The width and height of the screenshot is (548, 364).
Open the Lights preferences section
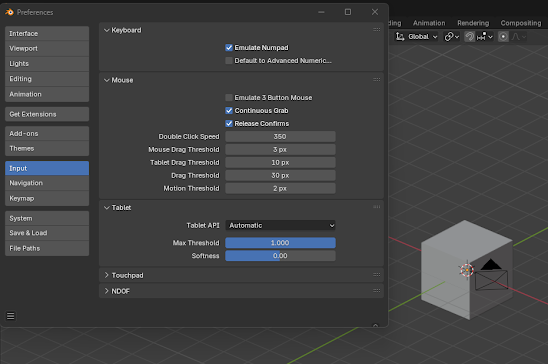[47, 64]
